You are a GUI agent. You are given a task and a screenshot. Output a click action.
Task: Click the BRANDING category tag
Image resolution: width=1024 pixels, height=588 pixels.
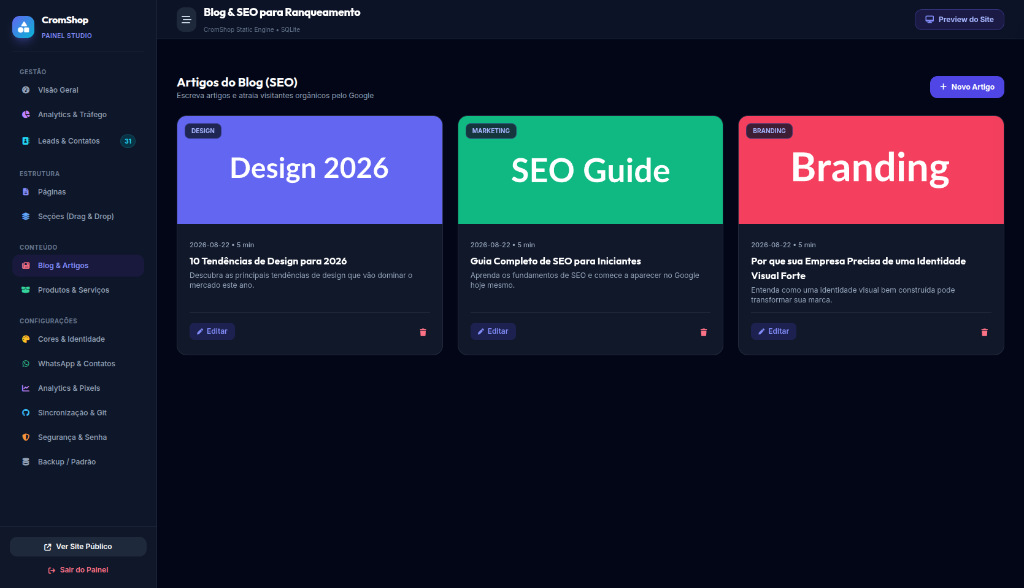tap(769, 131)
